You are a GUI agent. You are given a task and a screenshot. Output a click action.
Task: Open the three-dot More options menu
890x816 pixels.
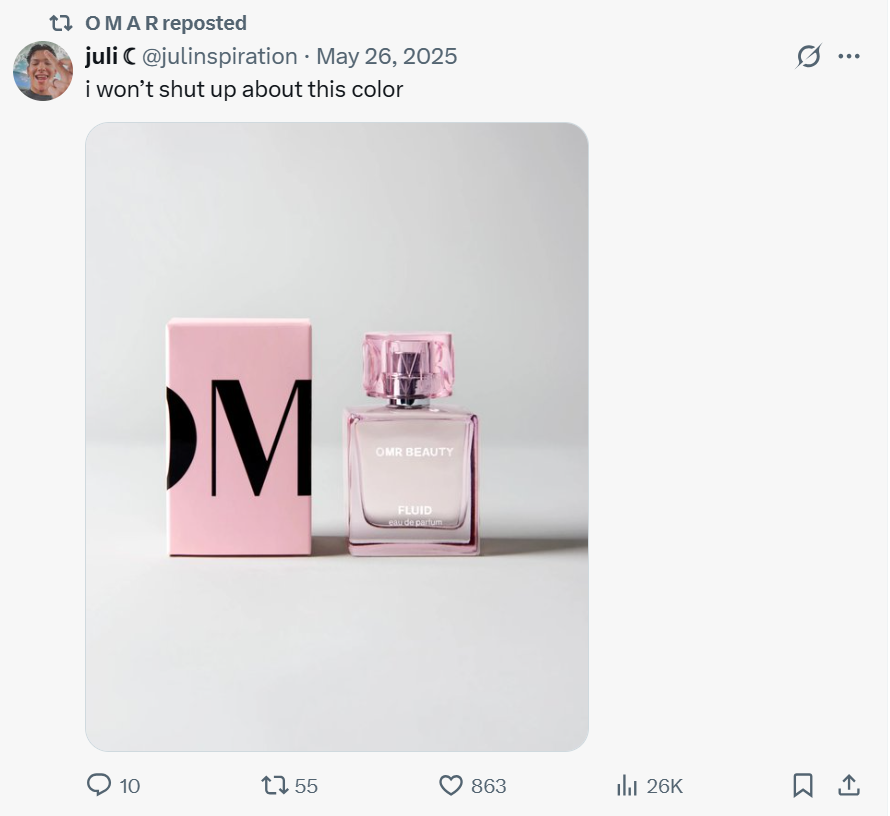coord(849,57)
